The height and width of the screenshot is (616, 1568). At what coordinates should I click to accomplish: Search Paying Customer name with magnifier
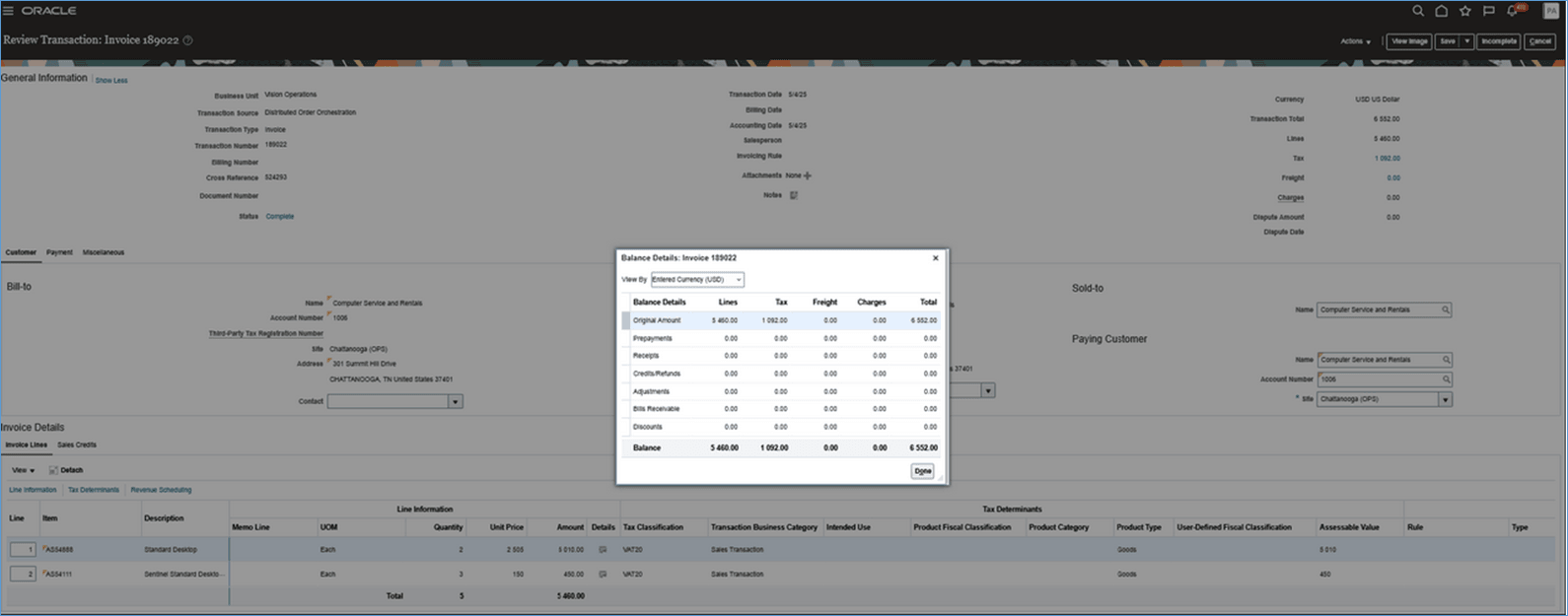click(1446, 360)
